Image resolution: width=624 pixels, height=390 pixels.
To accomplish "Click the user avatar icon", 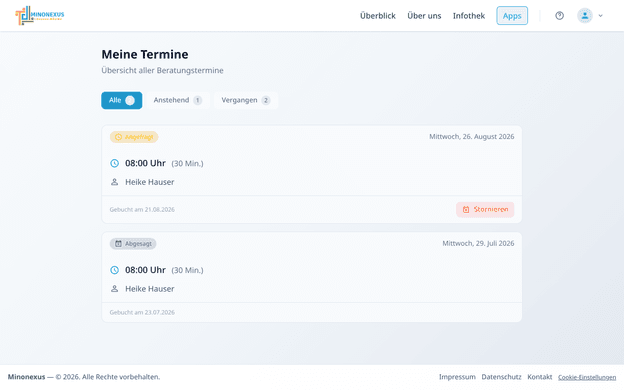I will 585,16.
